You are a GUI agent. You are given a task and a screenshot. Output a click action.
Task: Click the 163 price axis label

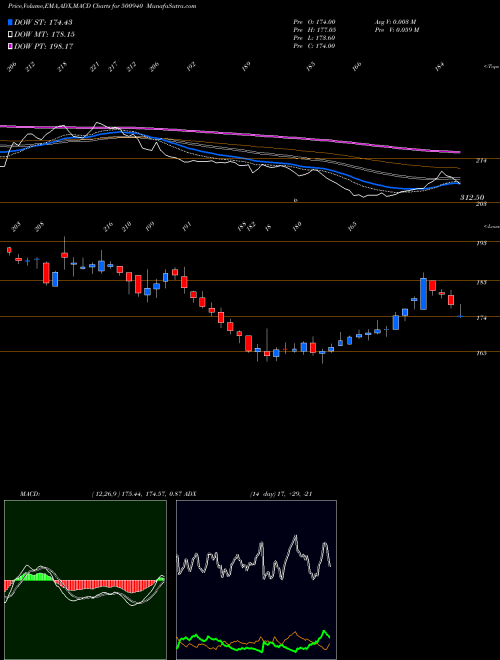[x=481, y=354]
